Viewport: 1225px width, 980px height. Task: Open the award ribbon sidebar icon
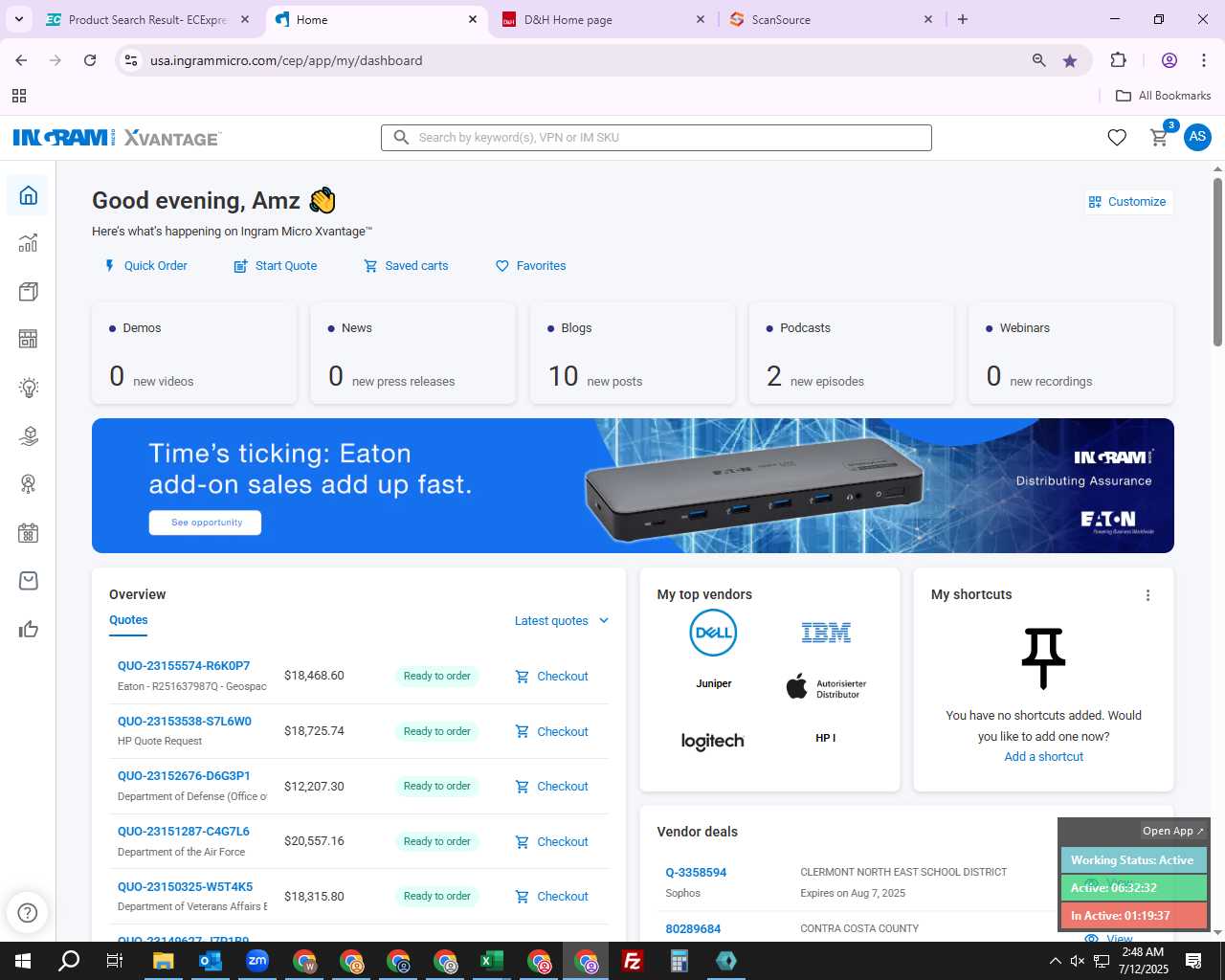pos(29,484)
